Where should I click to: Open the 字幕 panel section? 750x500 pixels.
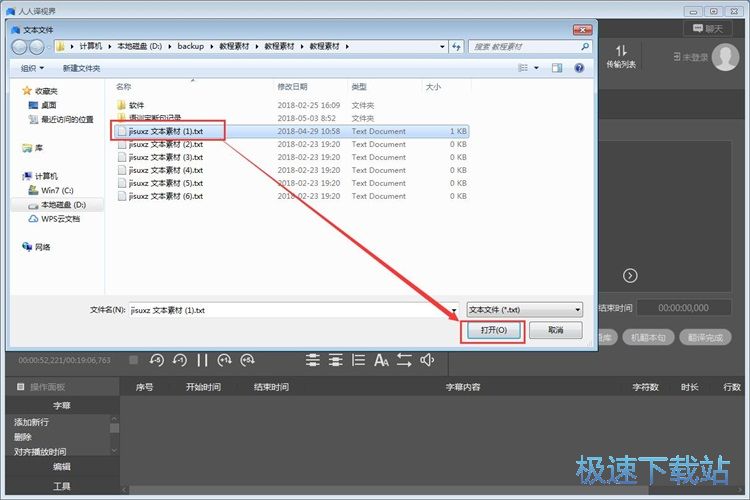(62, 405)
